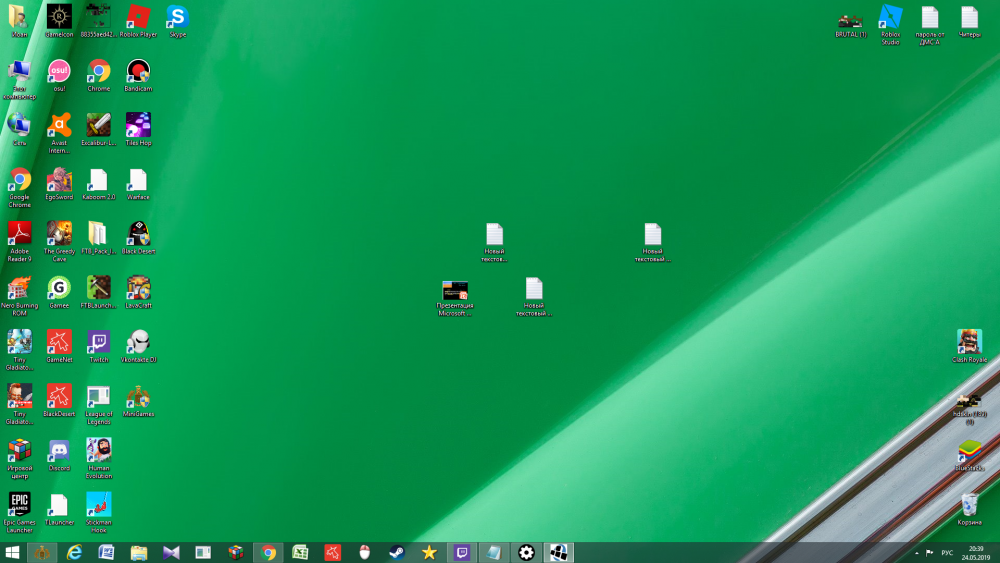
Task: Show hidden system tray icons
Action: tap(917, 552)
